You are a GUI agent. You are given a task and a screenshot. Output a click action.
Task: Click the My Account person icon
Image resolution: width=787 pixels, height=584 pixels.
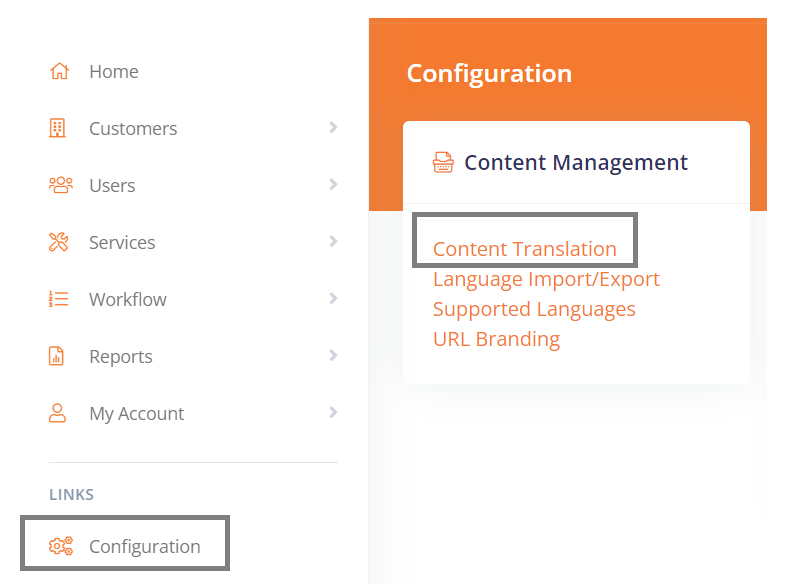click(x=58, y=413)
